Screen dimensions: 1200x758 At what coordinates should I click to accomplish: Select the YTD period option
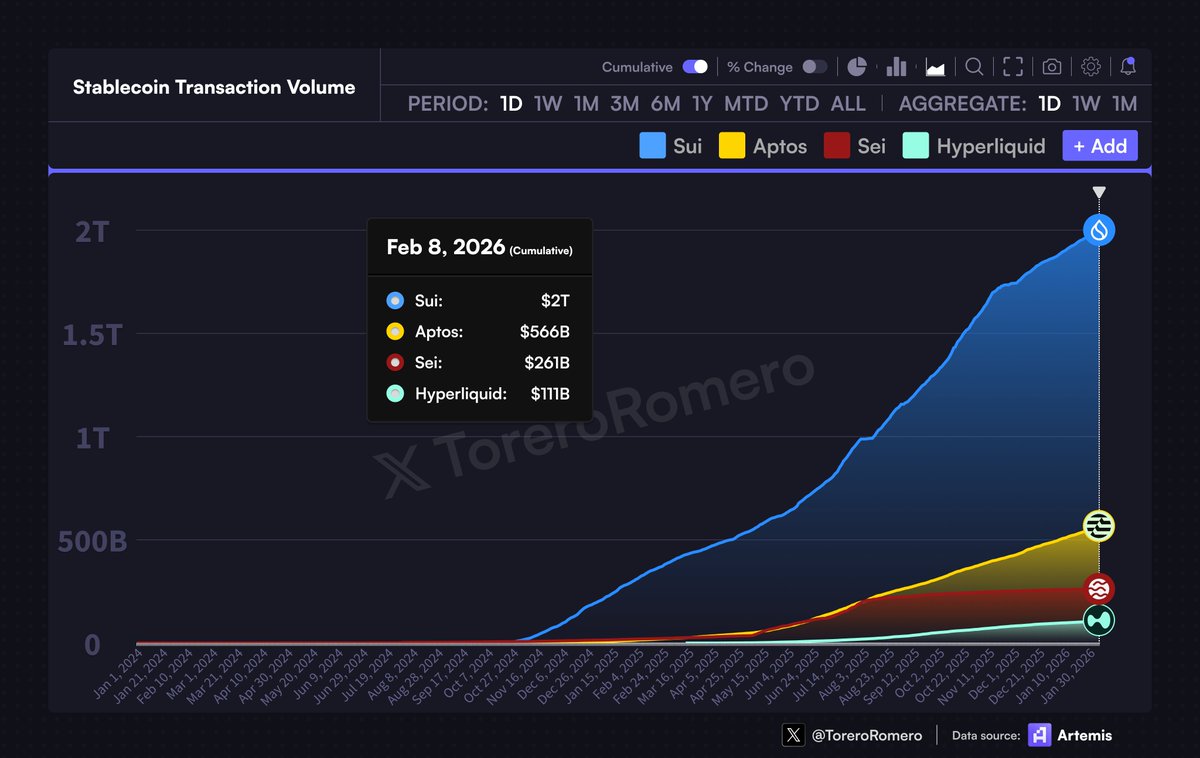pos(799,104)
